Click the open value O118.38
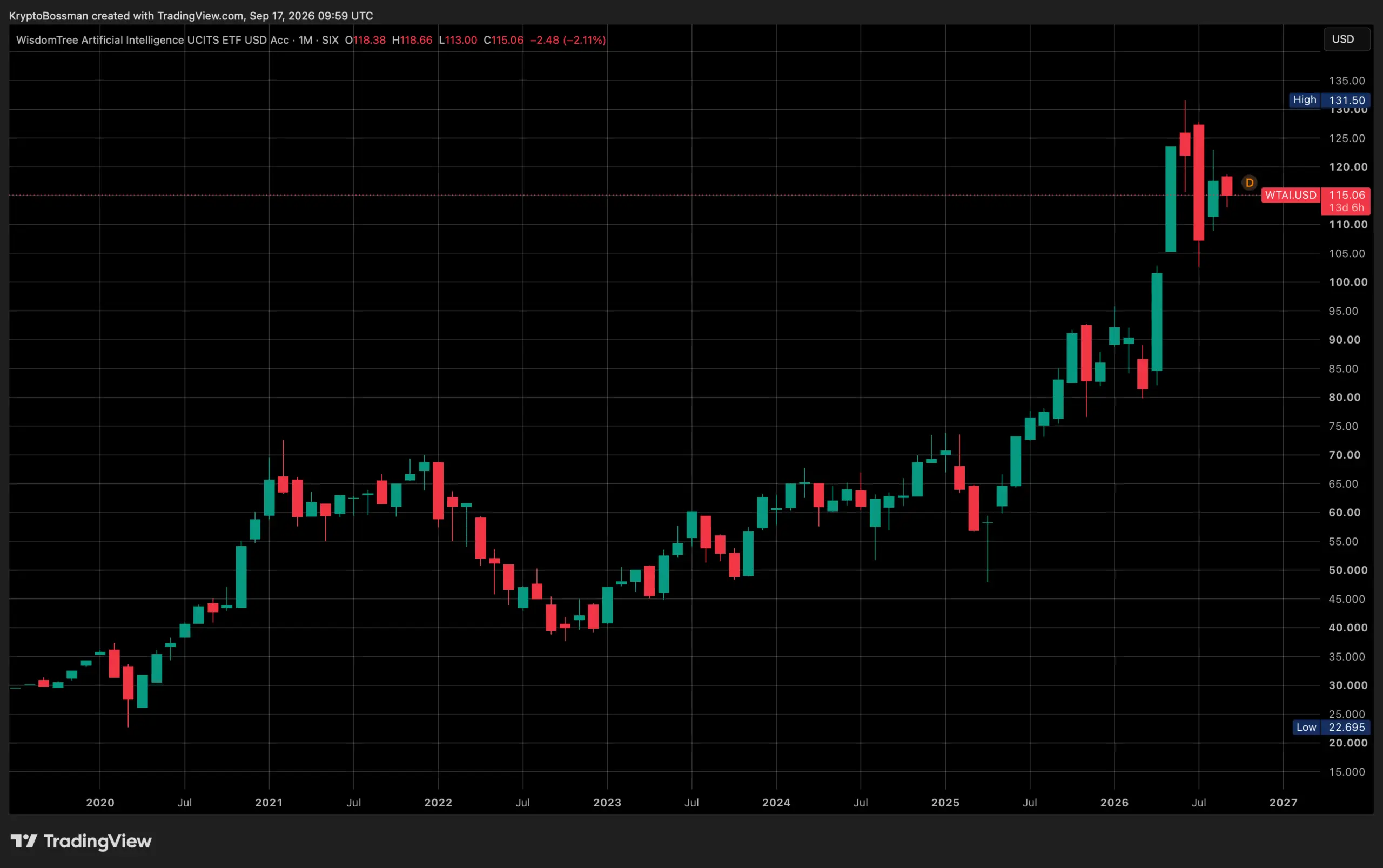This screenshot has width=1383, height=868. 365,39
